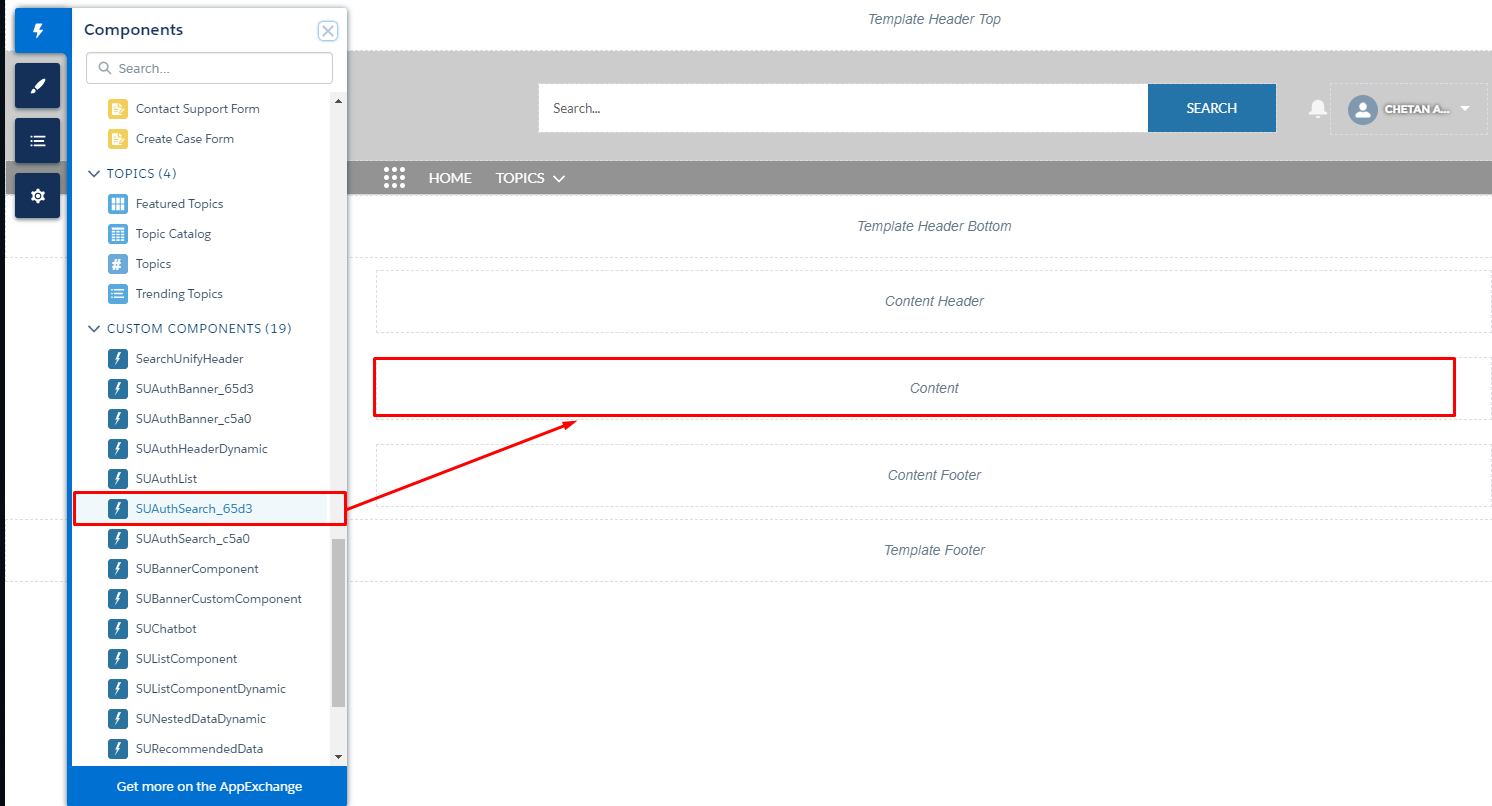This screenshot has width=1492, height=806.
Task: Click the Components search field
Action: click(220, 69)
